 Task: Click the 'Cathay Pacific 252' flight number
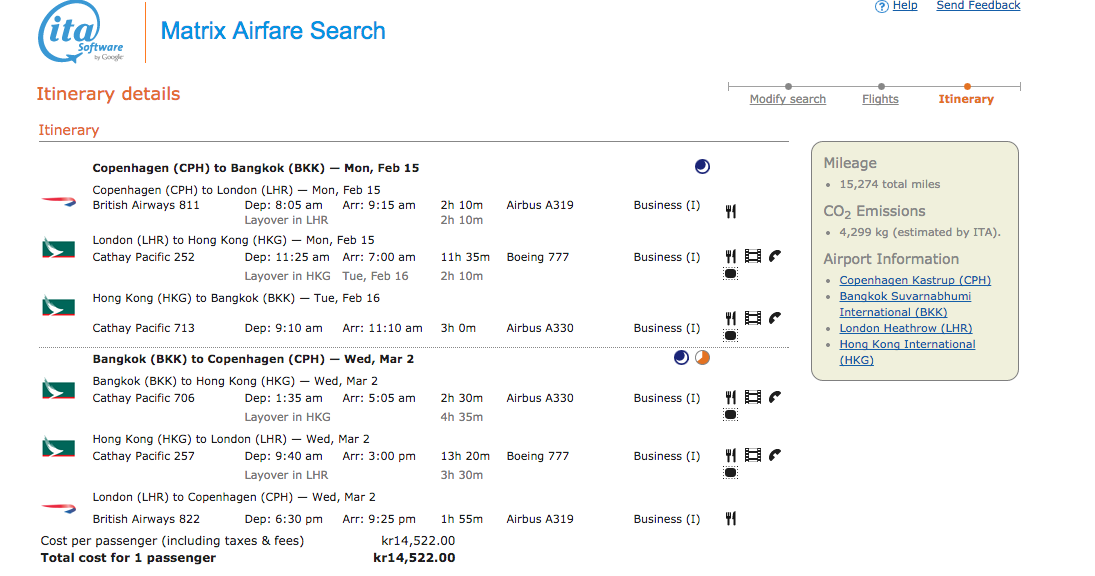pos(144,257)
